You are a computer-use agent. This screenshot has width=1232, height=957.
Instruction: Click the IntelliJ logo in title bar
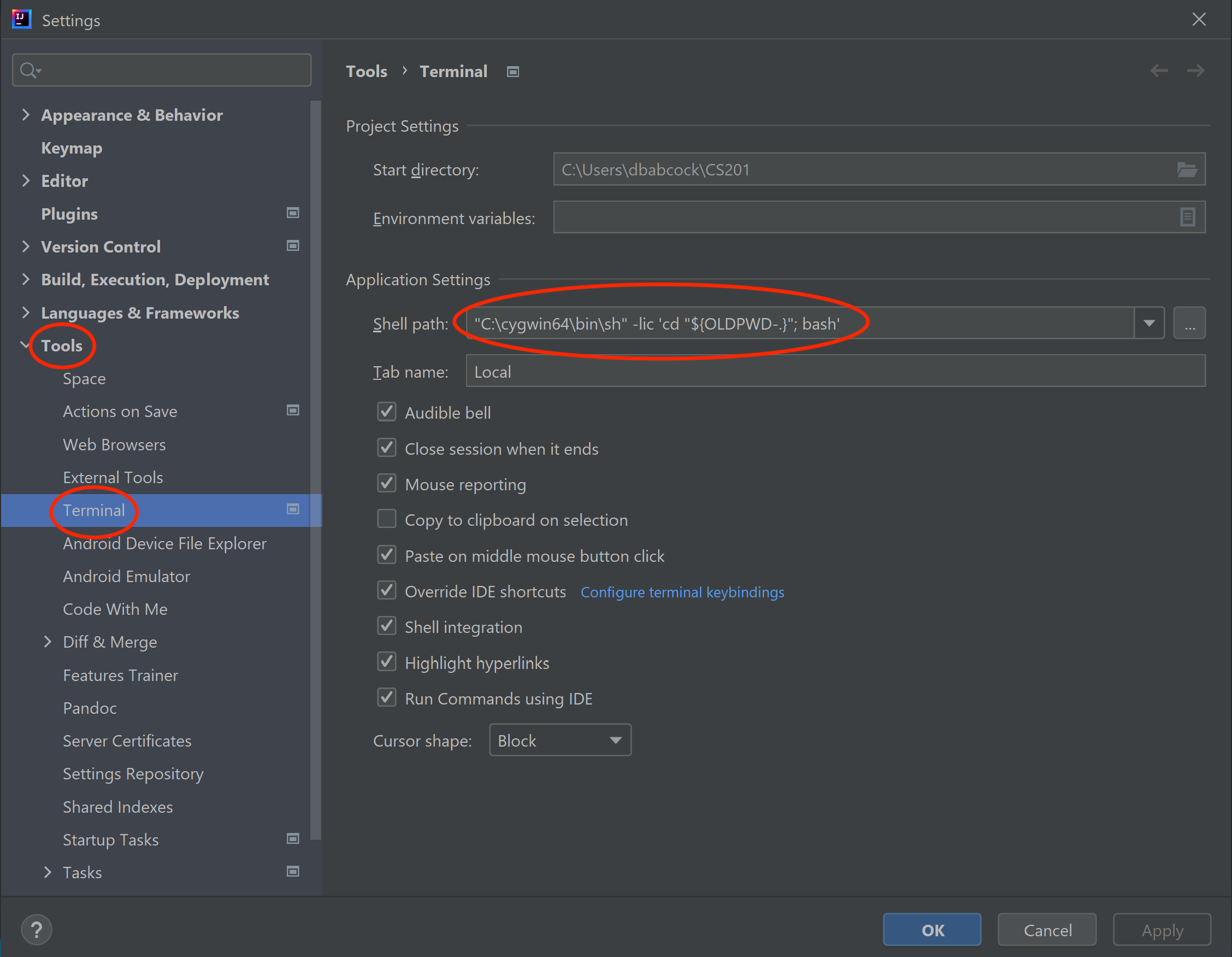[x=21, y=19]
